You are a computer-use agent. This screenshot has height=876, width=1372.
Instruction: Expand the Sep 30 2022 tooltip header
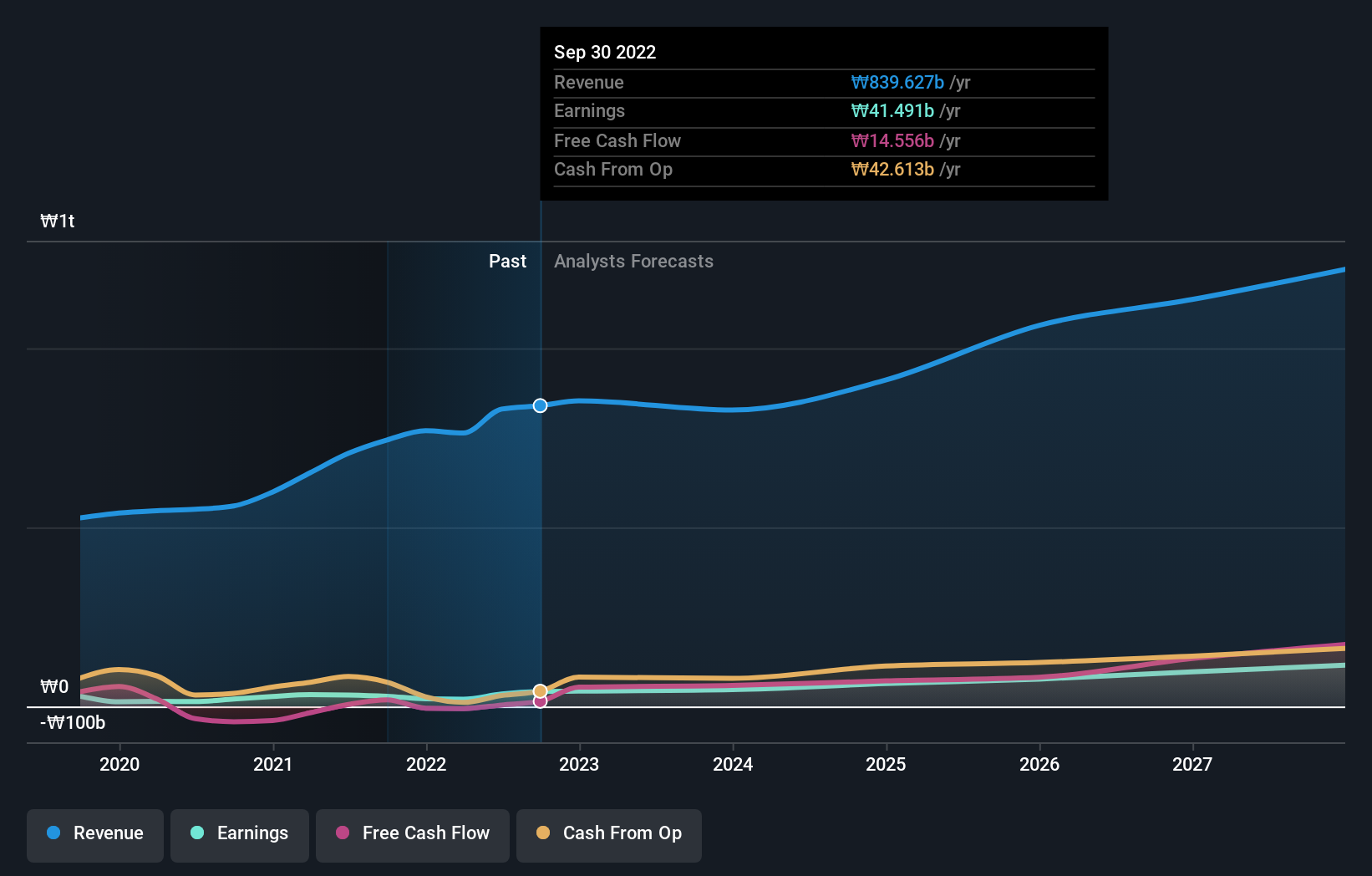coord(605,52)
